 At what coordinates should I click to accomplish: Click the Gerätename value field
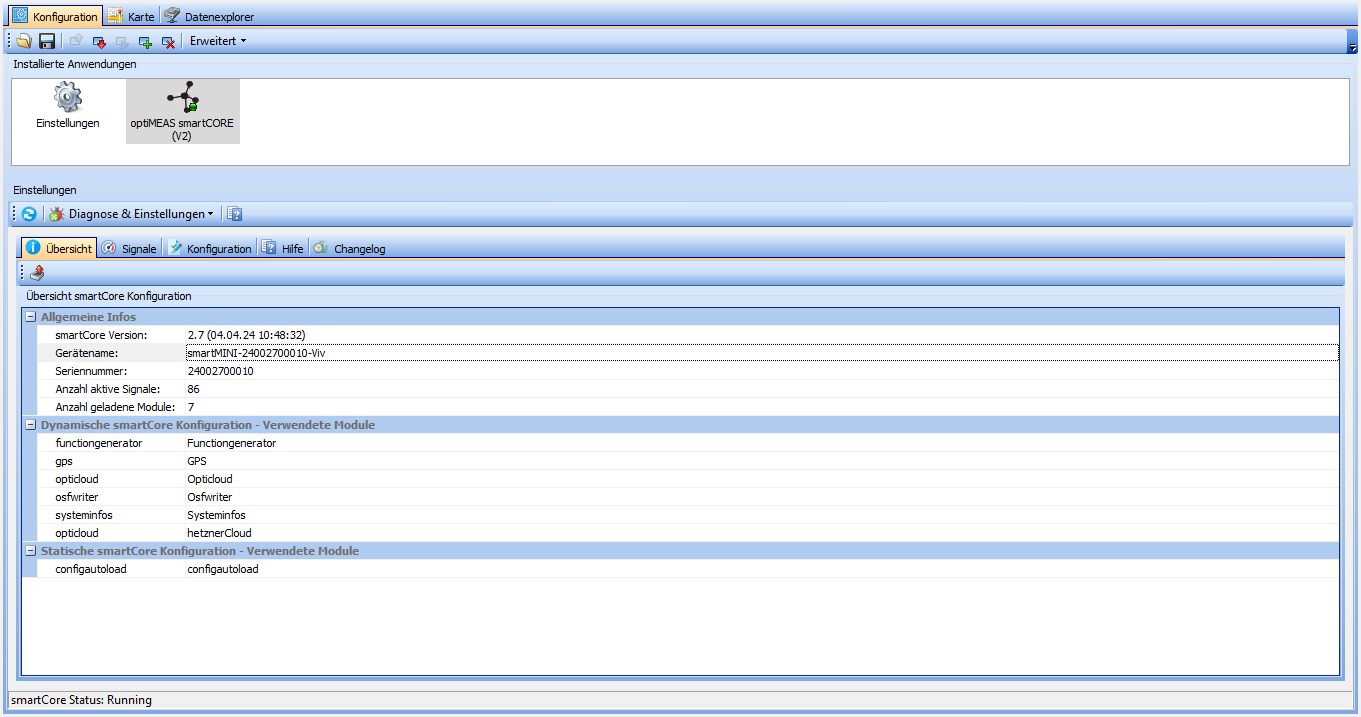[x=762, y=353]
